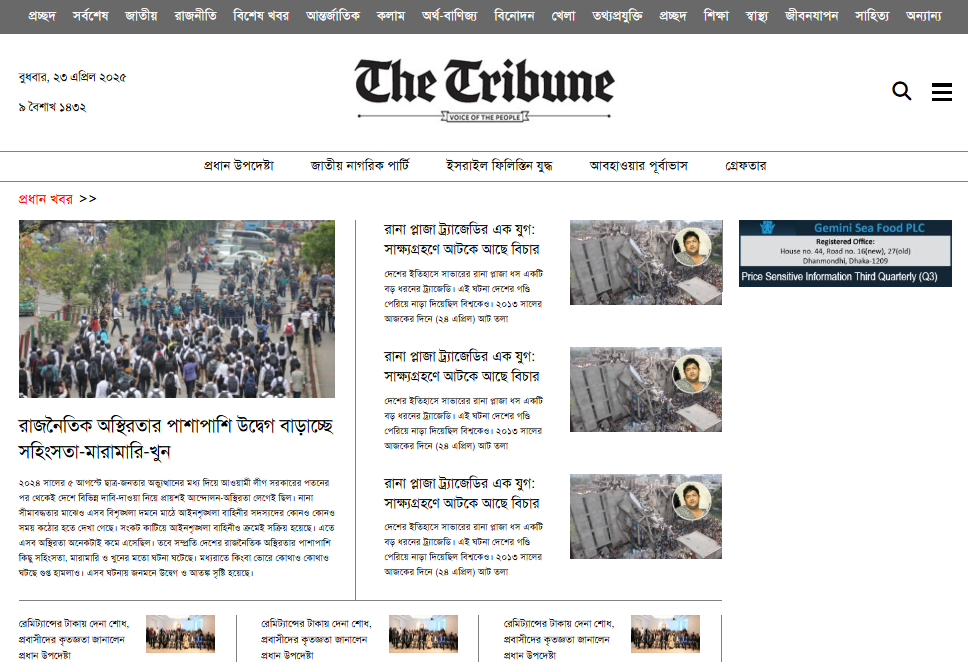Open lead story photo of police and students

click(177, 309)
